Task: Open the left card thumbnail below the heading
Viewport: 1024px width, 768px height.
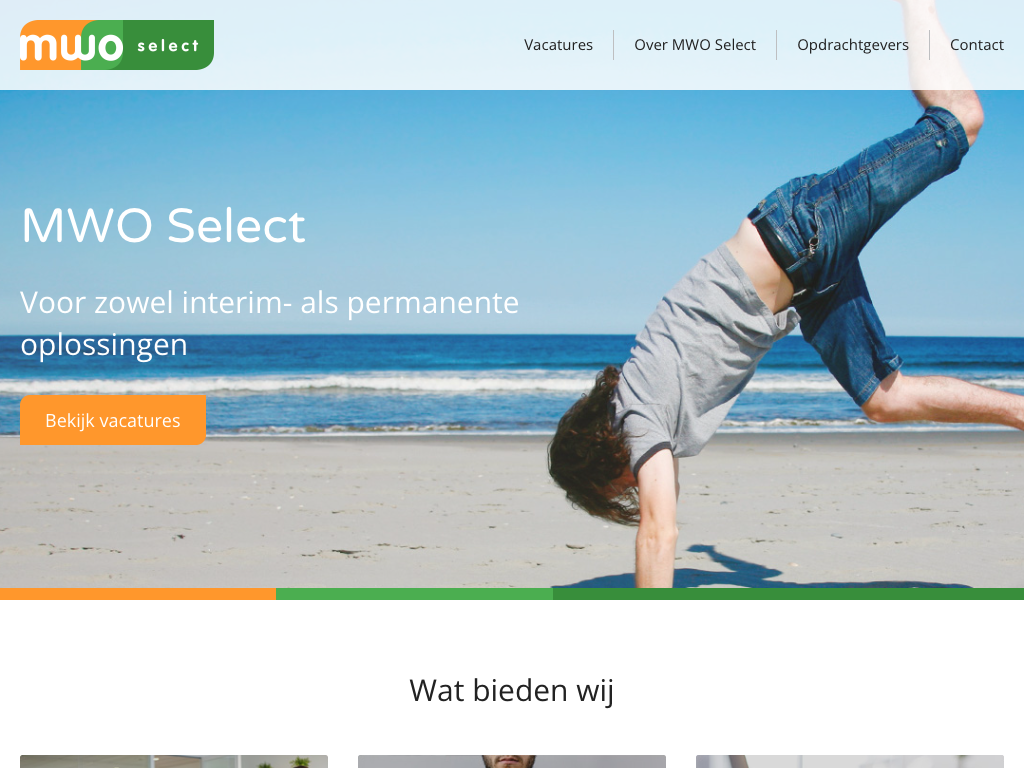Action: (x=174, y=761)
